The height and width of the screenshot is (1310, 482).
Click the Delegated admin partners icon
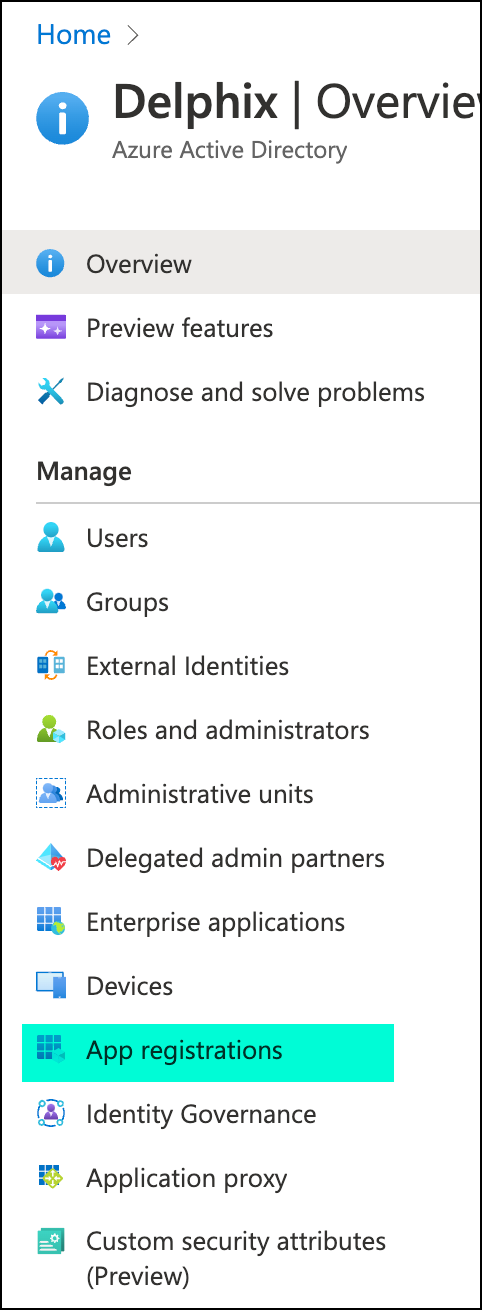(x=50, y=858)
